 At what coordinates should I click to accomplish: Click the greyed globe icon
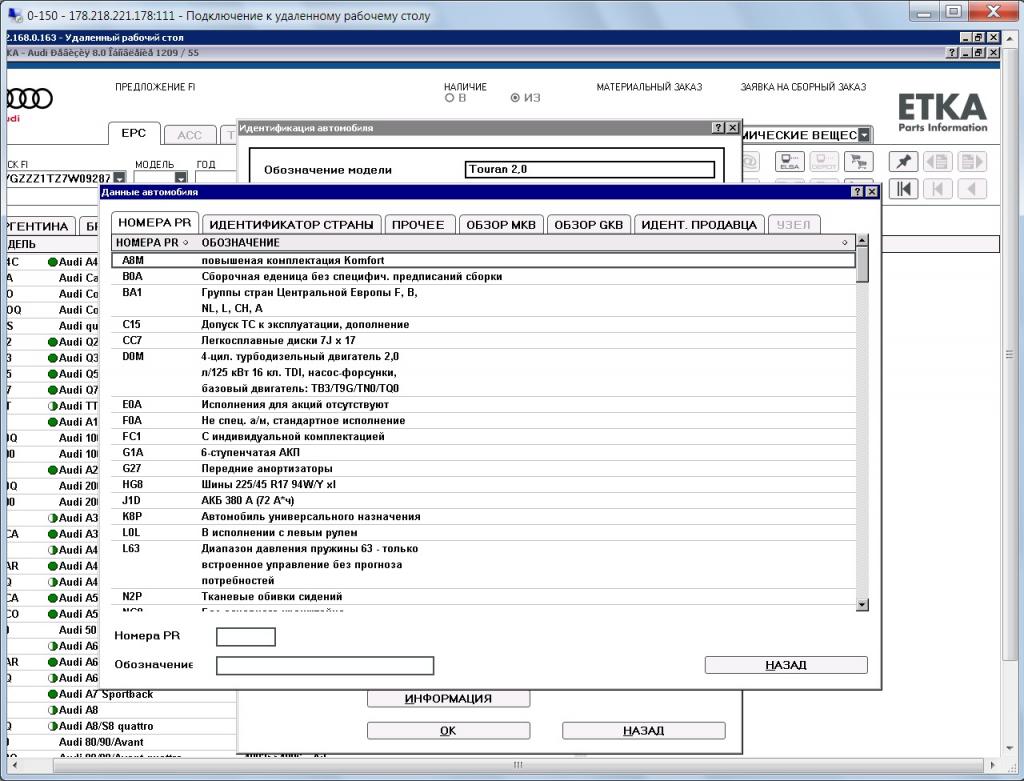750,161
